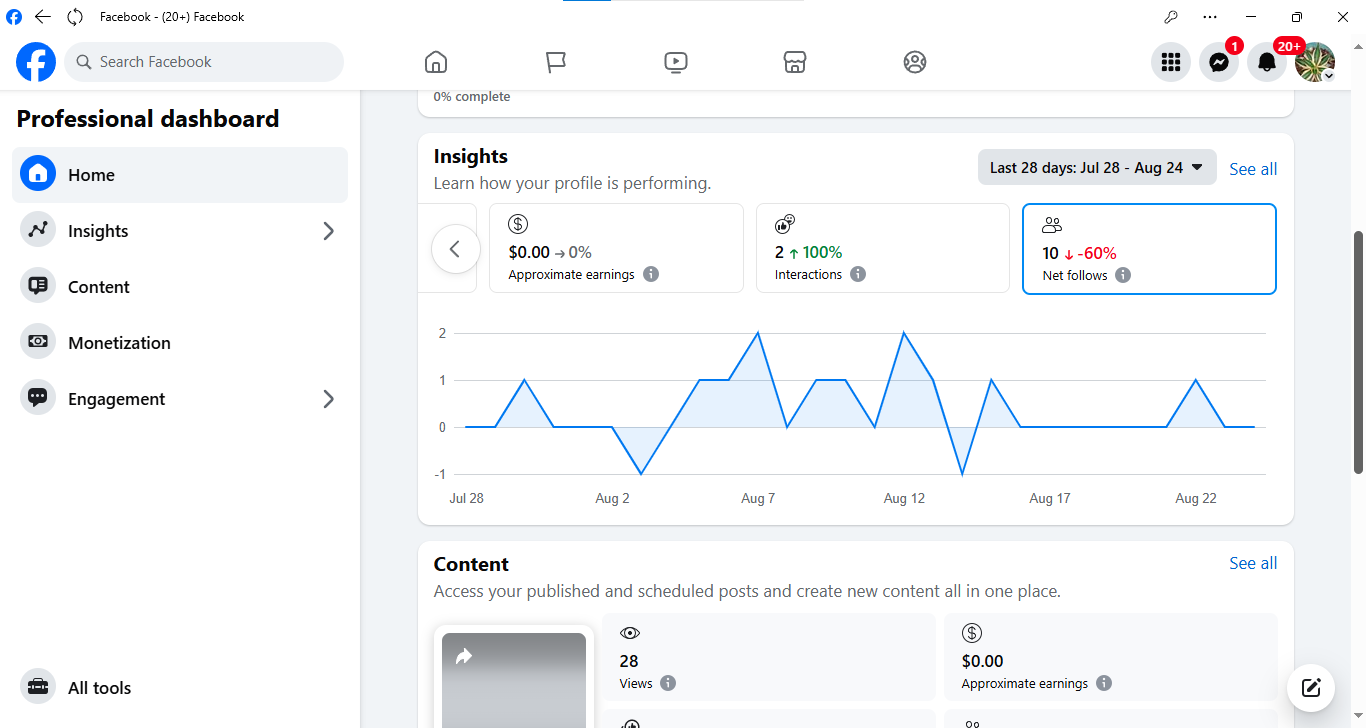Click previous arrow on insights cards carousel
Image resolution: width=1366 pixels, height=728 pixels.
point(455,249)
